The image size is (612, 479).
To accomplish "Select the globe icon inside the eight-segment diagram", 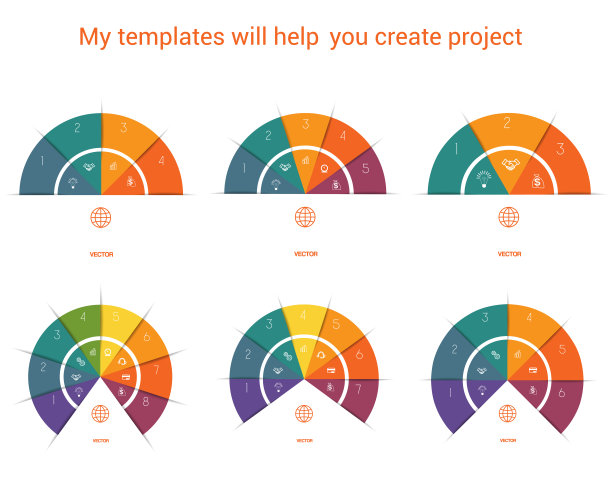I will 101,413.
